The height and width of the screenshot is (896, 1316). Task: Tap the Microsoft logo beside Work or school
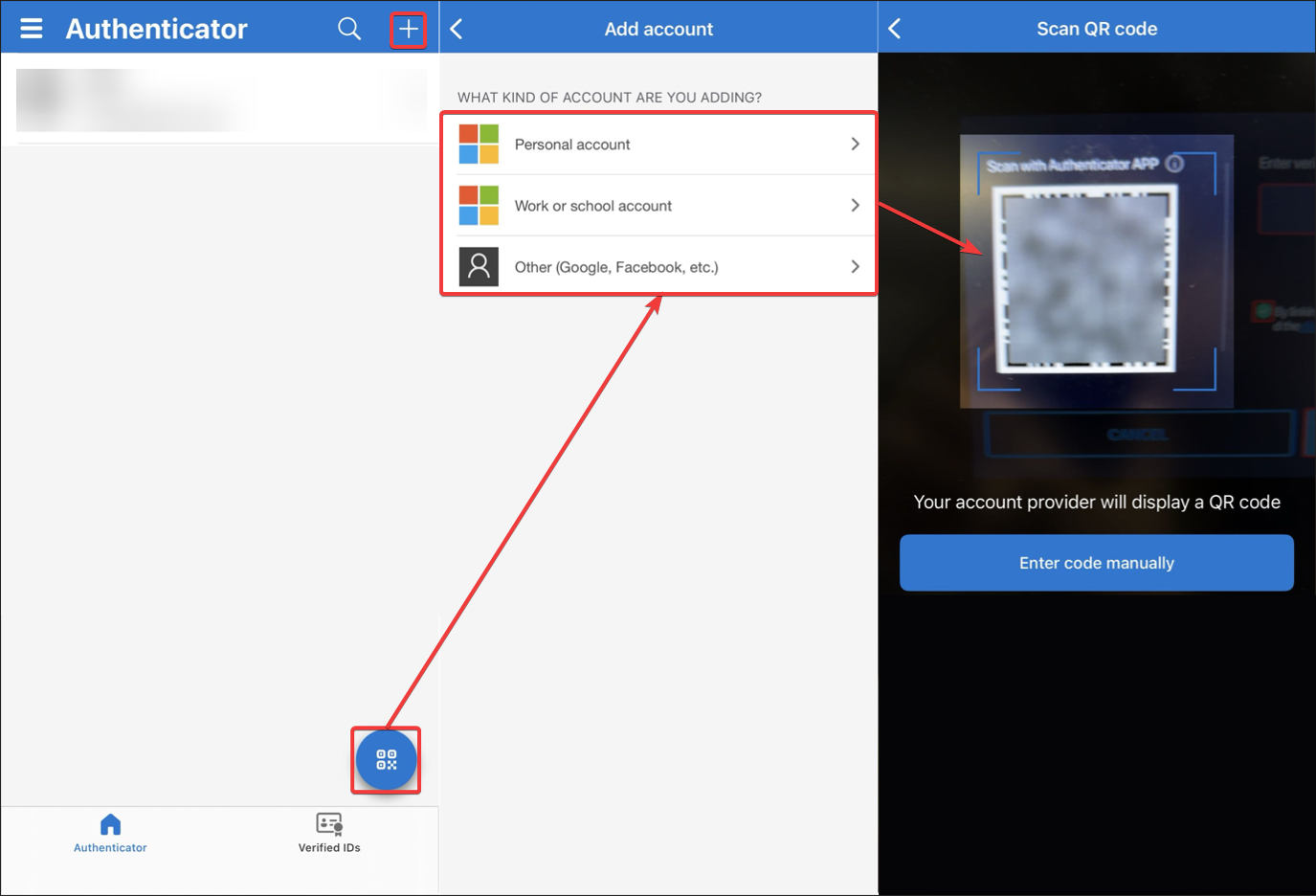pos(479,206)
